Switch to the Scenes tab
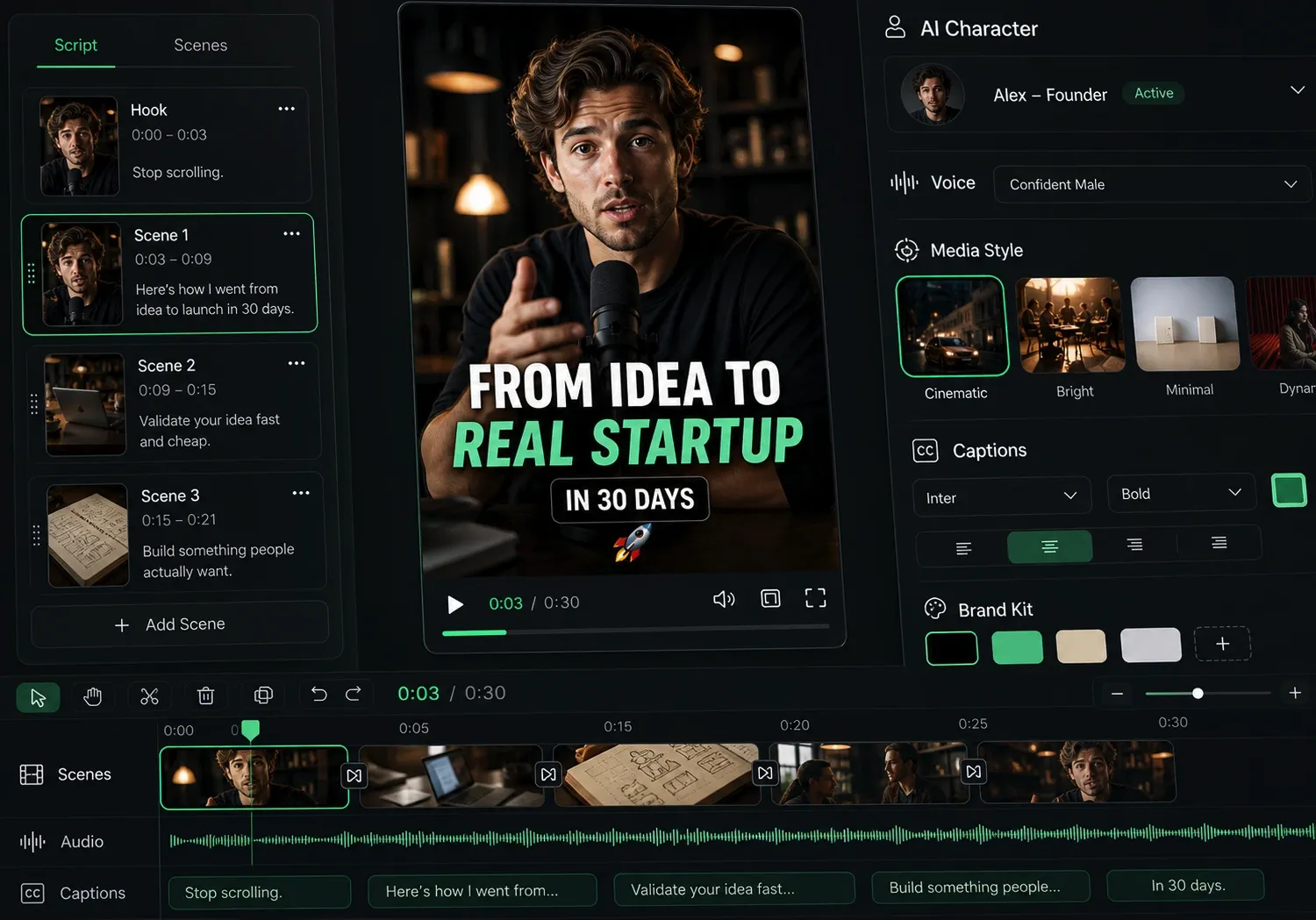The image size is (1316, 920). tap(200, 46)
